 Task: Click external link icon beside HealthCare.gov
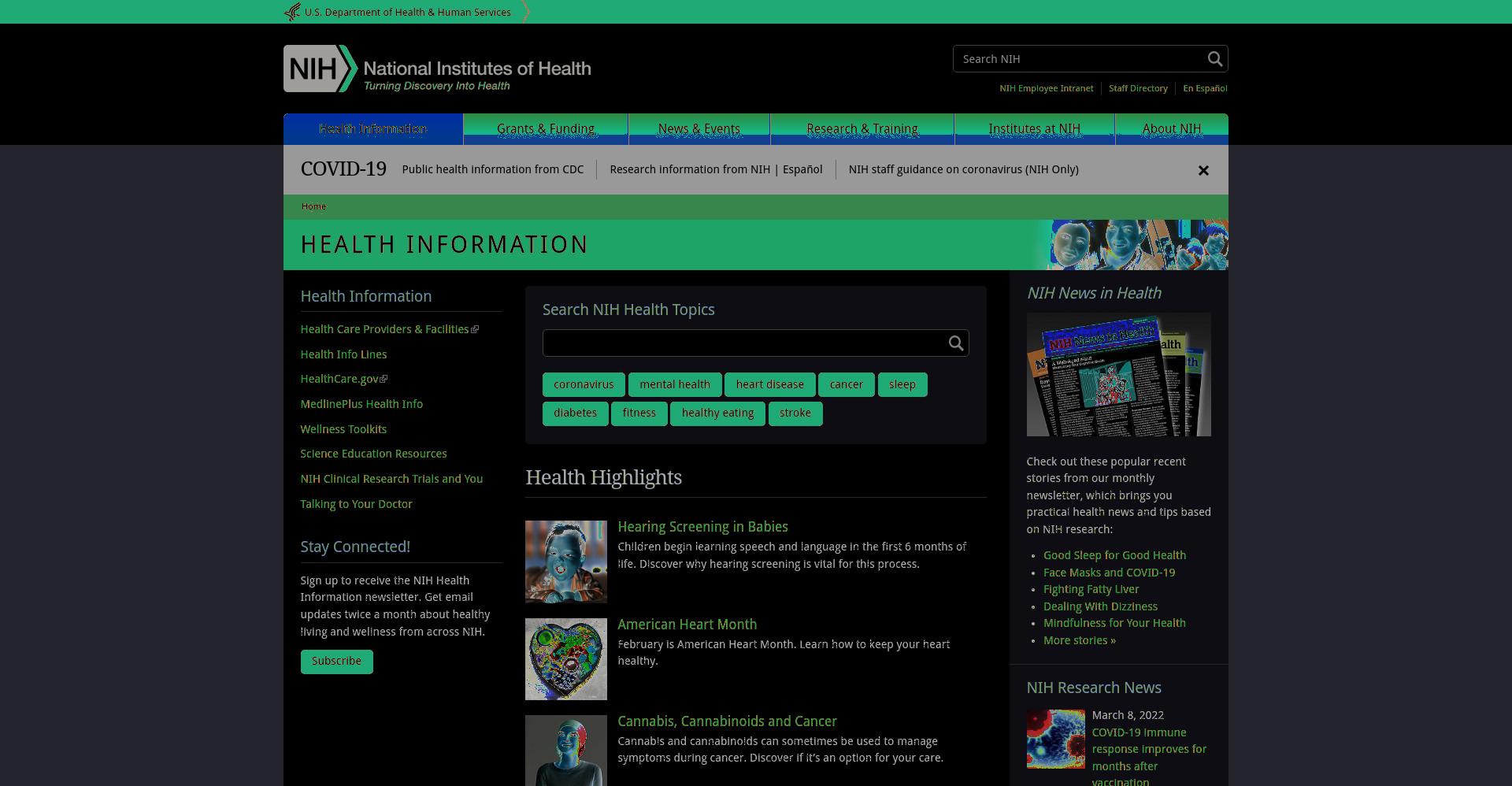click(384, 380)
